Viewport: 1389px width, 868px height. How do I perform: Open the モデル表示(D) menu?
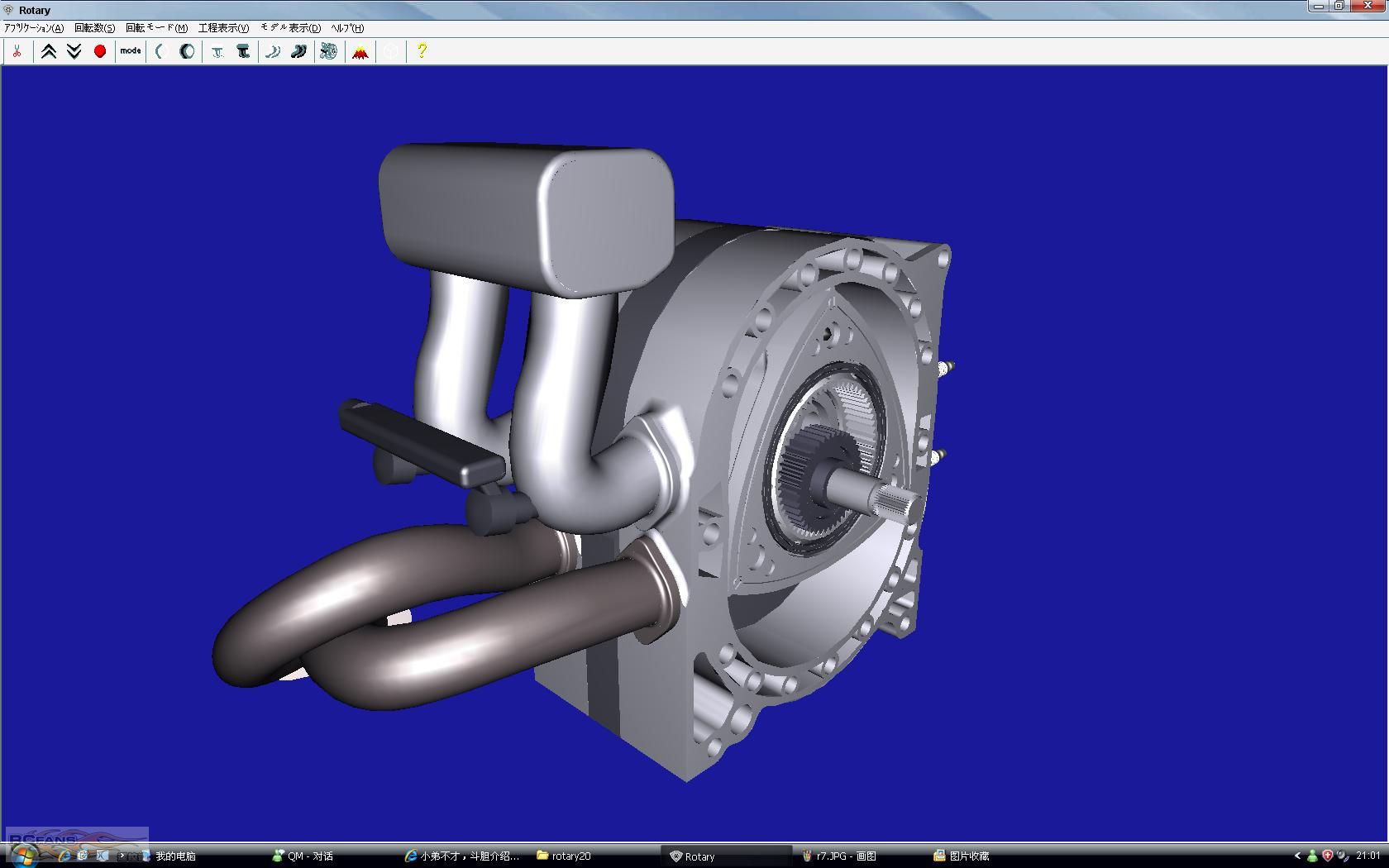(x=290, y=28)
